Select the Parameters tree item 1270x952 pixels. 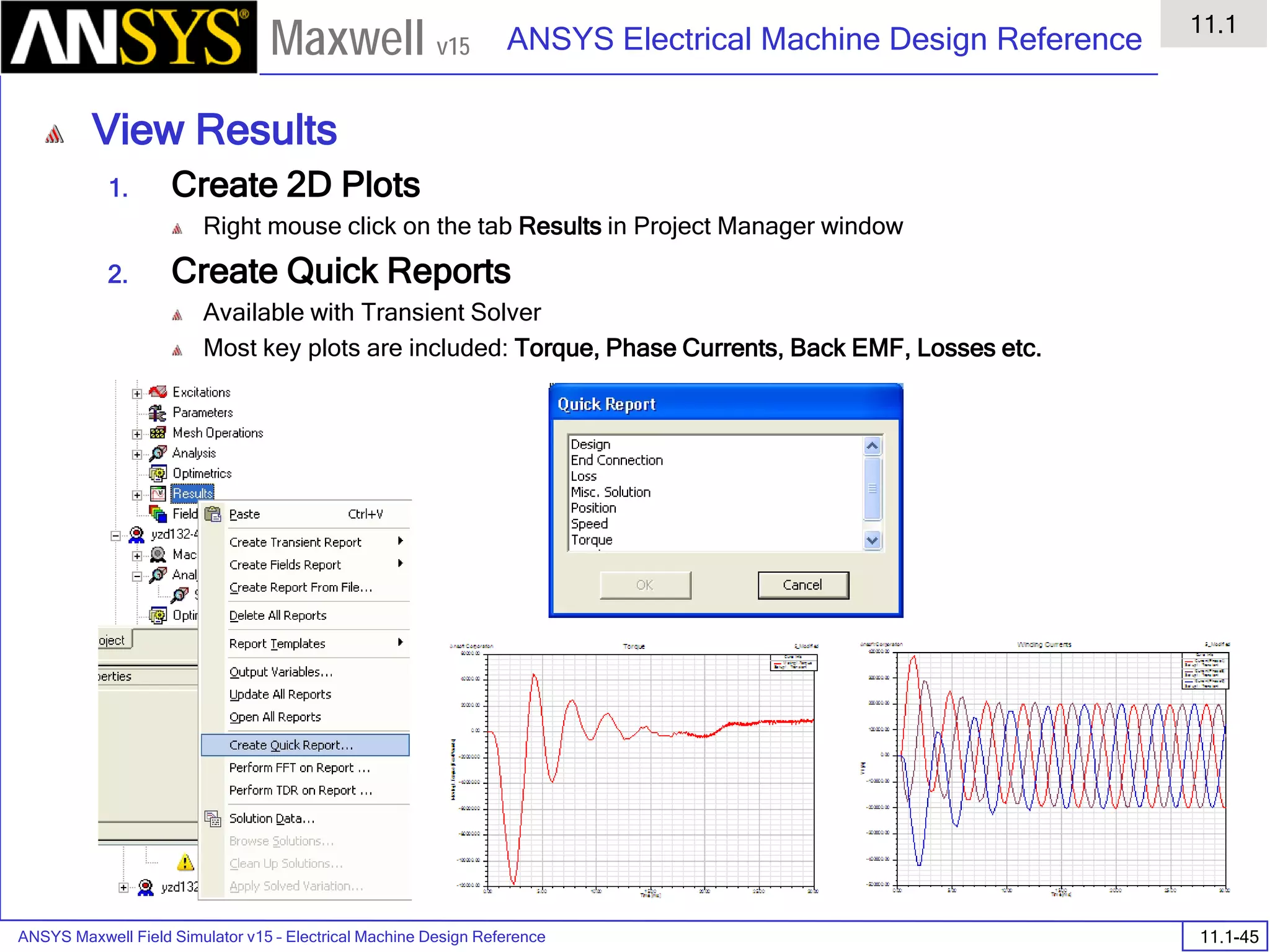(x=203, y=413)
